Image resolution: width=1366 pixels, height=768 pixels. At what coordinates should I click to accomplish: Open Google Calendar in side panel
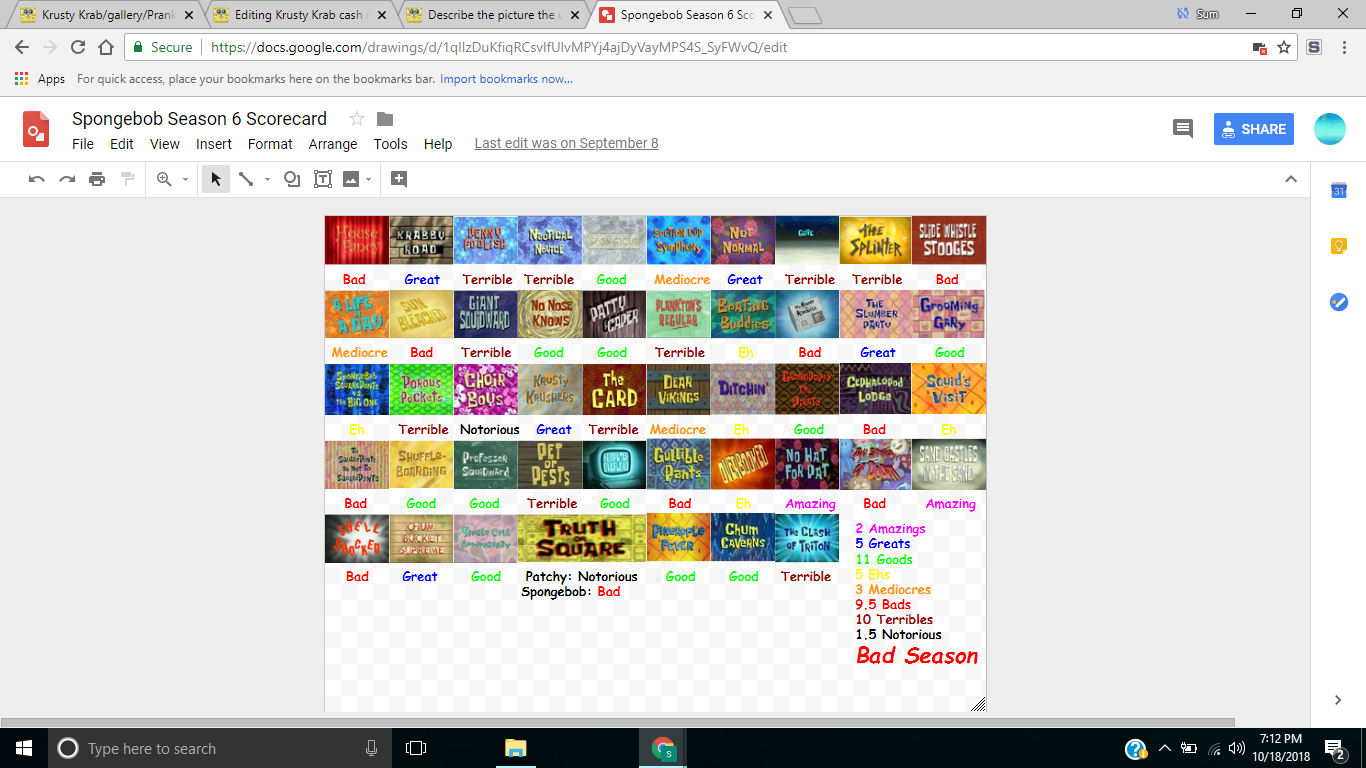pyautogui.click(x=1338, y=191)
